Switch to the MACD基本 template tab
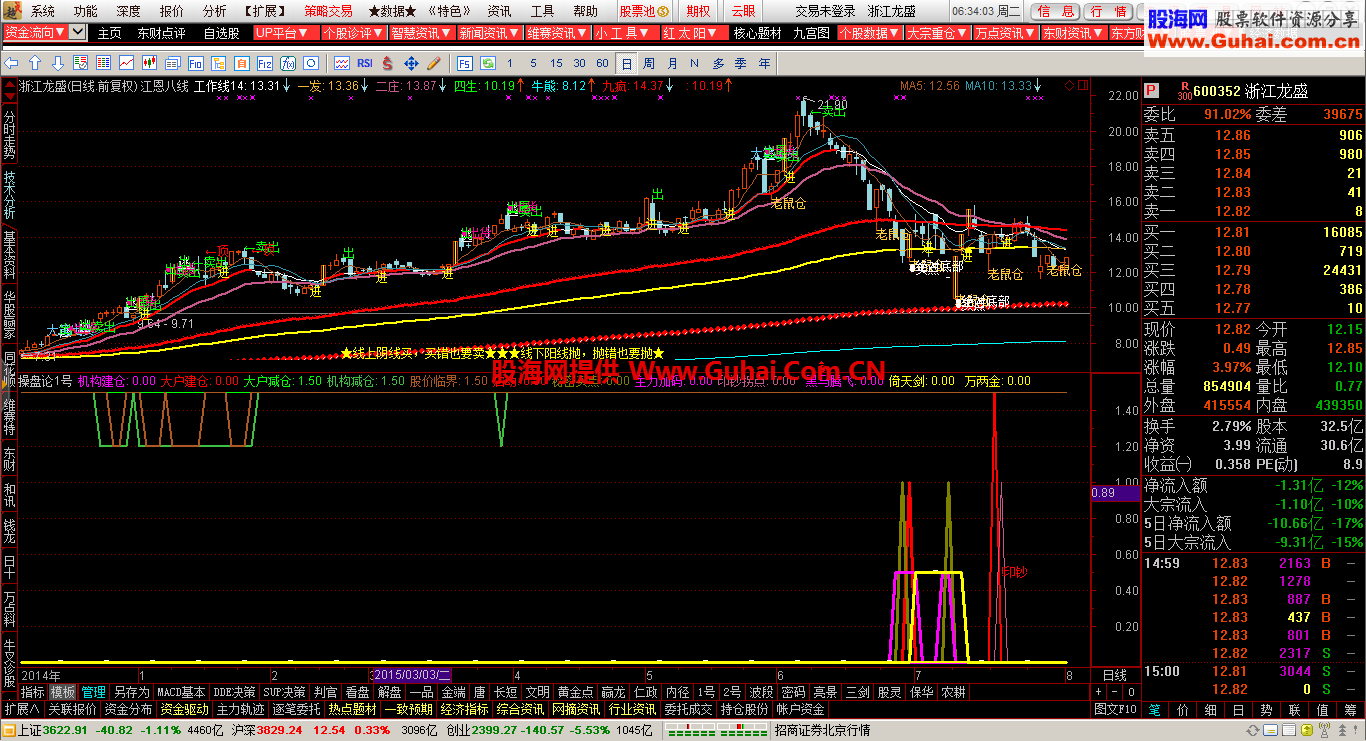This screenshot has width=1366, height=741. pyautogui.click(x=182, y=692)
